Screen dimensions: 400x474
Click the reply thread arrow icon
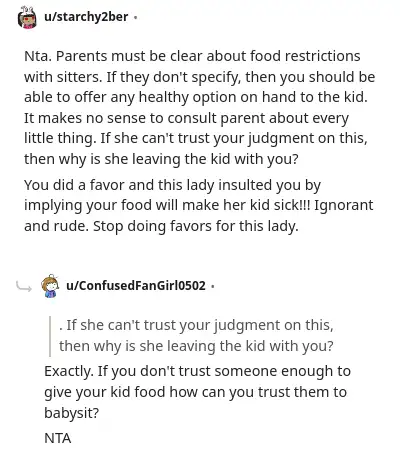point(24,286)
